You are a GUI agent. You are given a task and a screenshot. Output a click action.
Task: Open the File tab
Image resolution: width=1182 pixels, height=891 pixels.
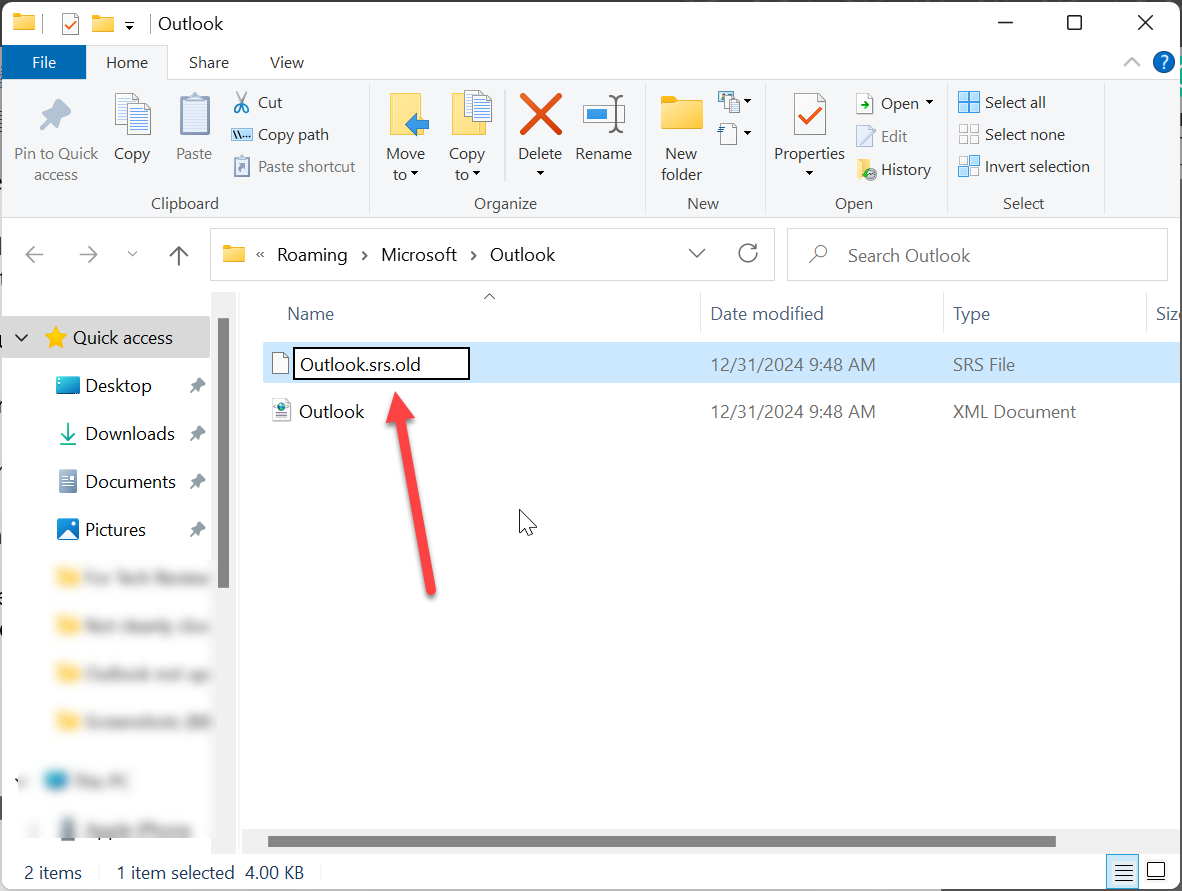44,63
